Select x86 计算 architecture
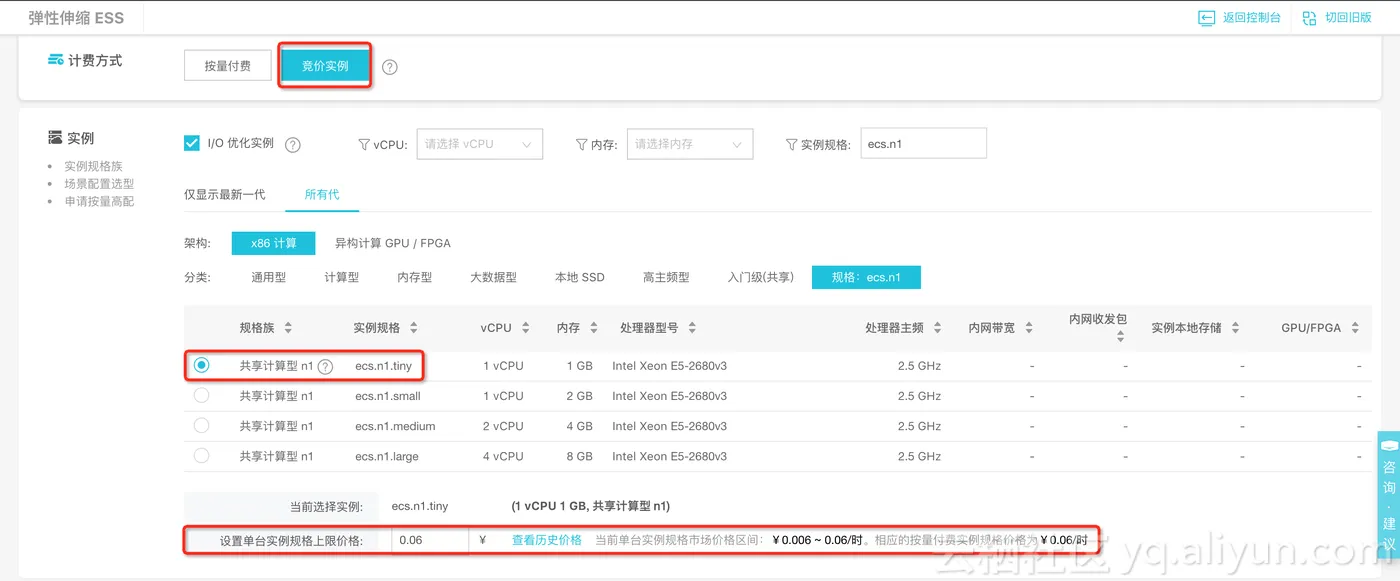This screenshot has width=1400, height=581. (274, 243)
